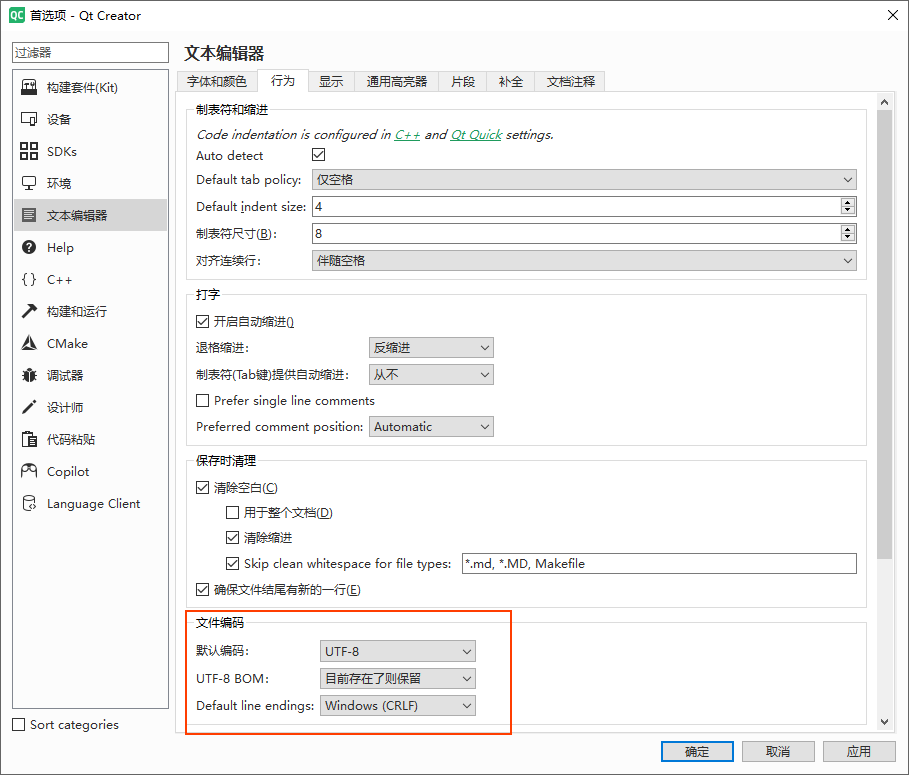Click the 确定 button
Screen dimensions: 909x775
[x=697, y=752]
